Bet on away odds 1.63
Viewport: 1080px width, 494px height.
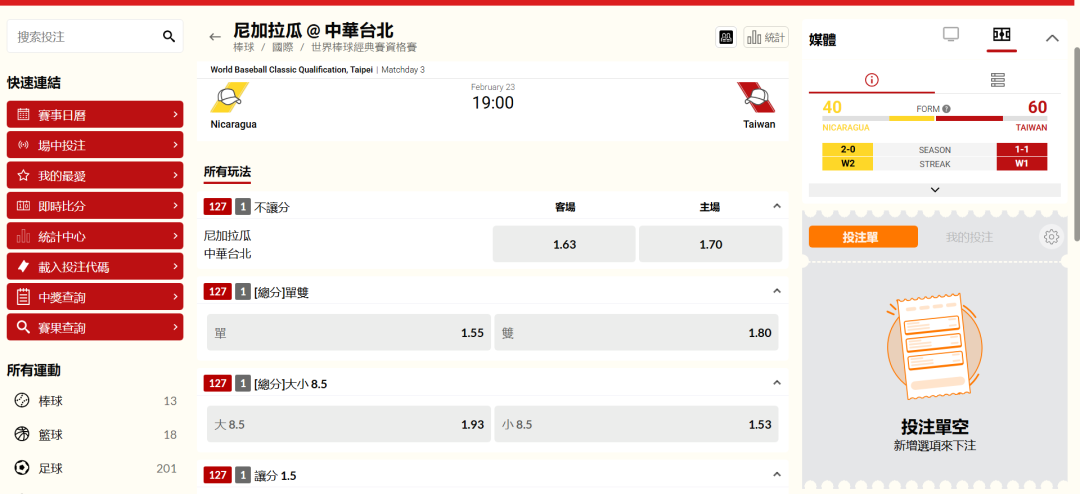click(564, 244)
